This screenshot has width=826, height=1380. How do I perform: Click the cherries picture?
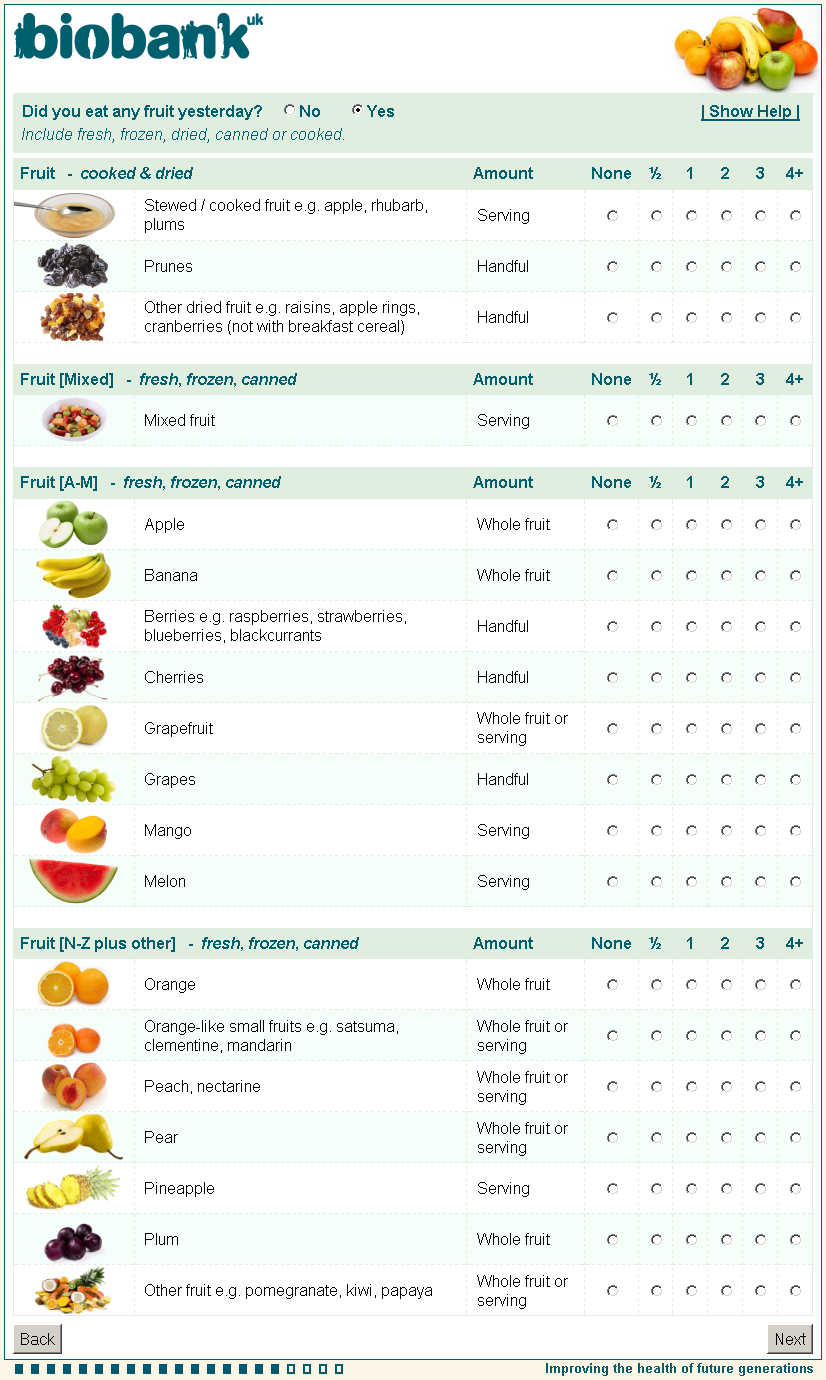73,677
